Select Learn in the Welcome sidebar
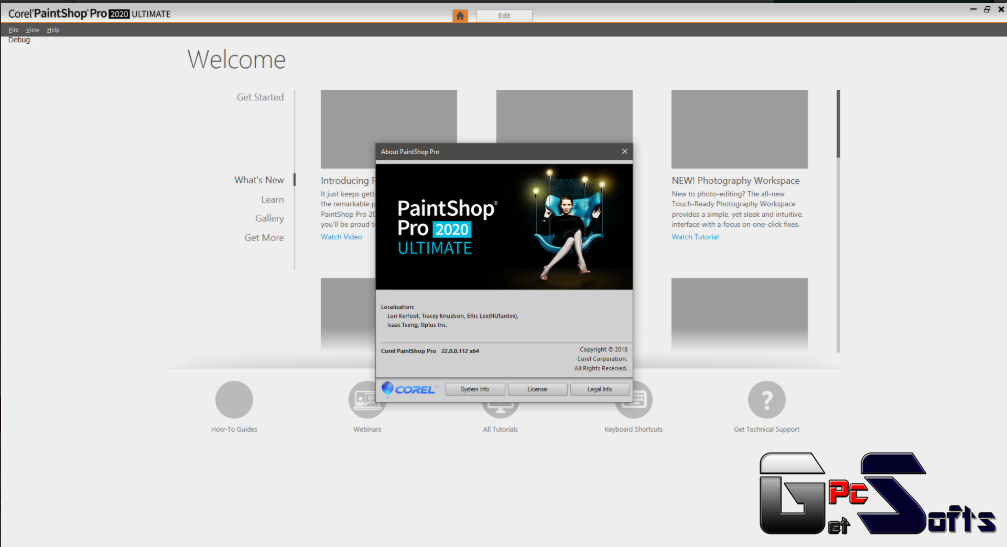The height and width of the screenshot is (547, 1007). pyautogui.click(x=272, y=200)
